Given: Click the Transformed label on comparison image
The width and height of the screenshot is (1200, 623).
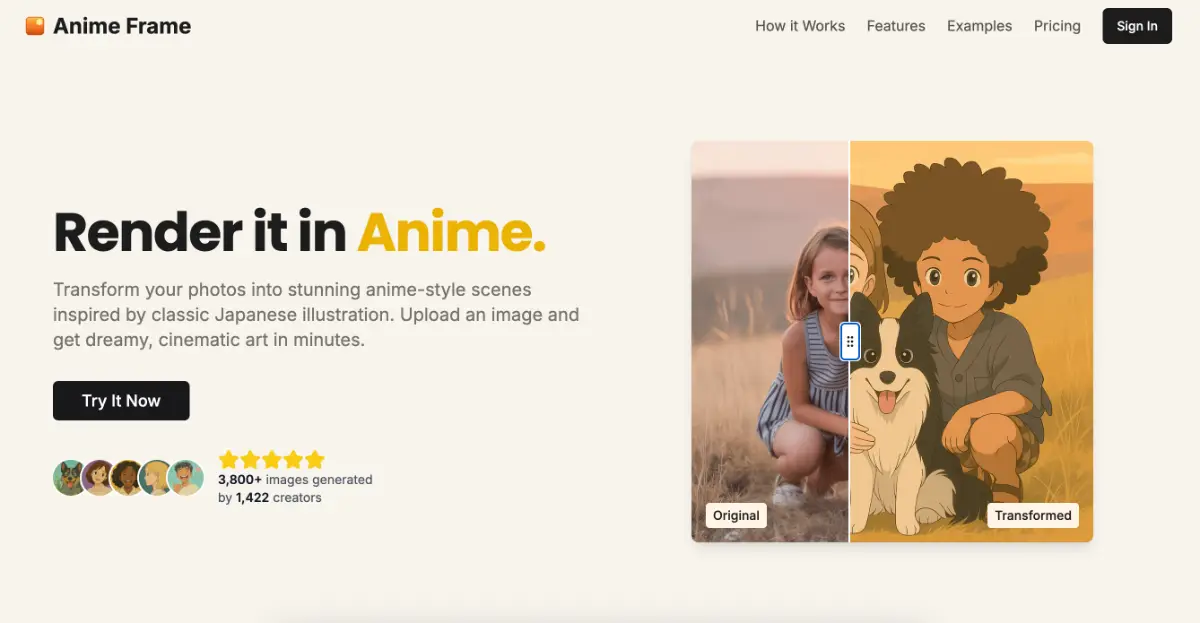Looking at the screenshot, I should pyautogui.click(x=1033, y=516).
